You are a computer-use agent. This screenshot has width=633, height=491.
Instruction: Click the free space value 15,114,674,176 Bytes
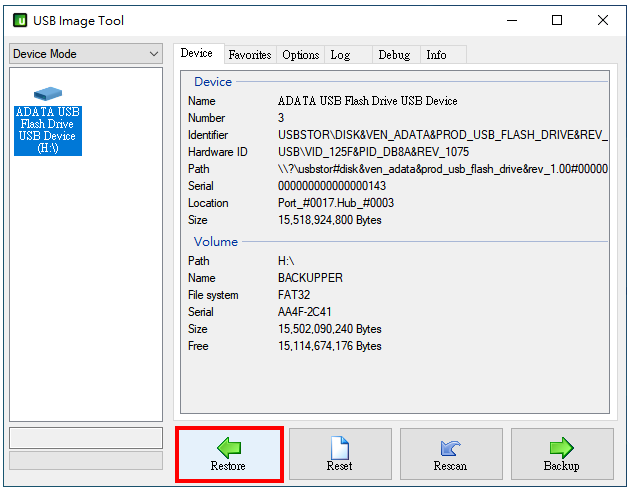329,346
